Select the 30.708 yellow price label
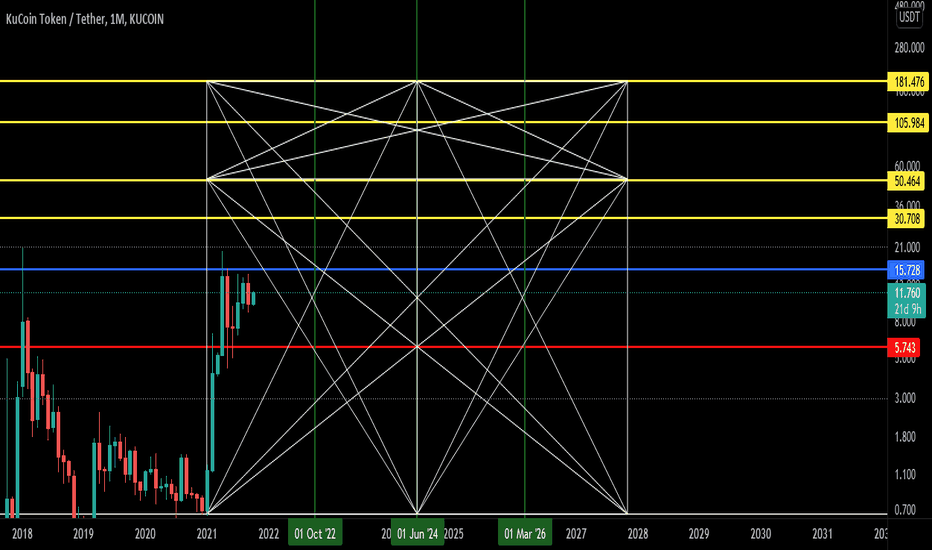Viewport: 932px width, 550px height. click(906, 219)
